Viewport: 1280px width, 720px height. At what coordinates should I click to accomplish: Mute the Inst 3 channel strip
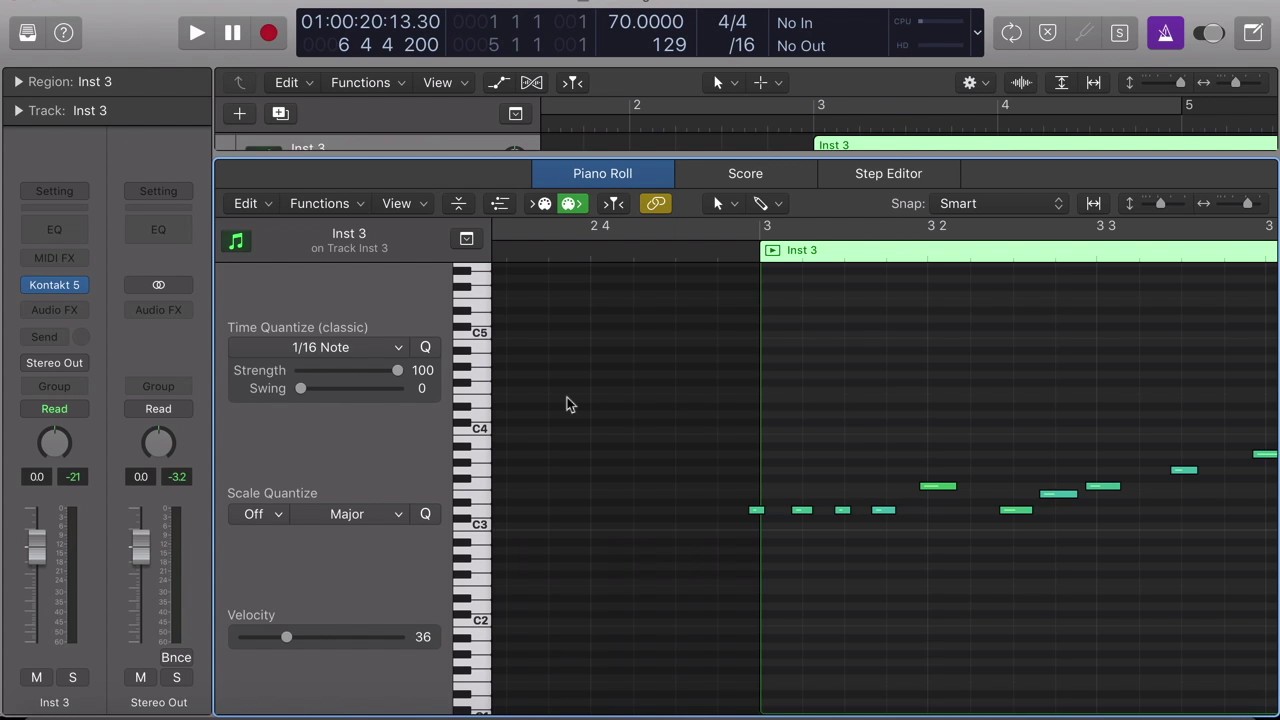[x=37, y=678]
